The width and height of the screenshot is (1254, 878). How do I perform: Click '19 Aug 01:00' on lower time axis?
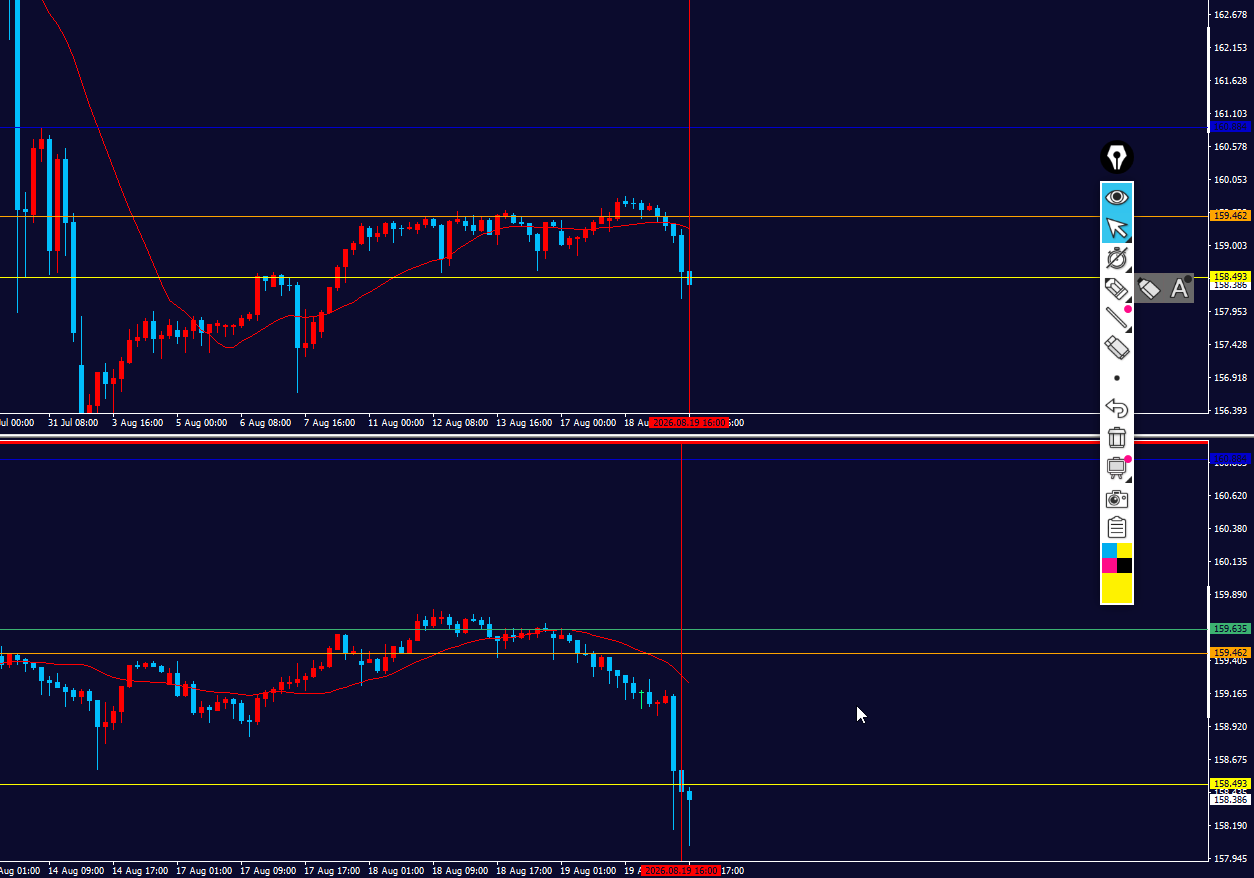coord(588,871)
